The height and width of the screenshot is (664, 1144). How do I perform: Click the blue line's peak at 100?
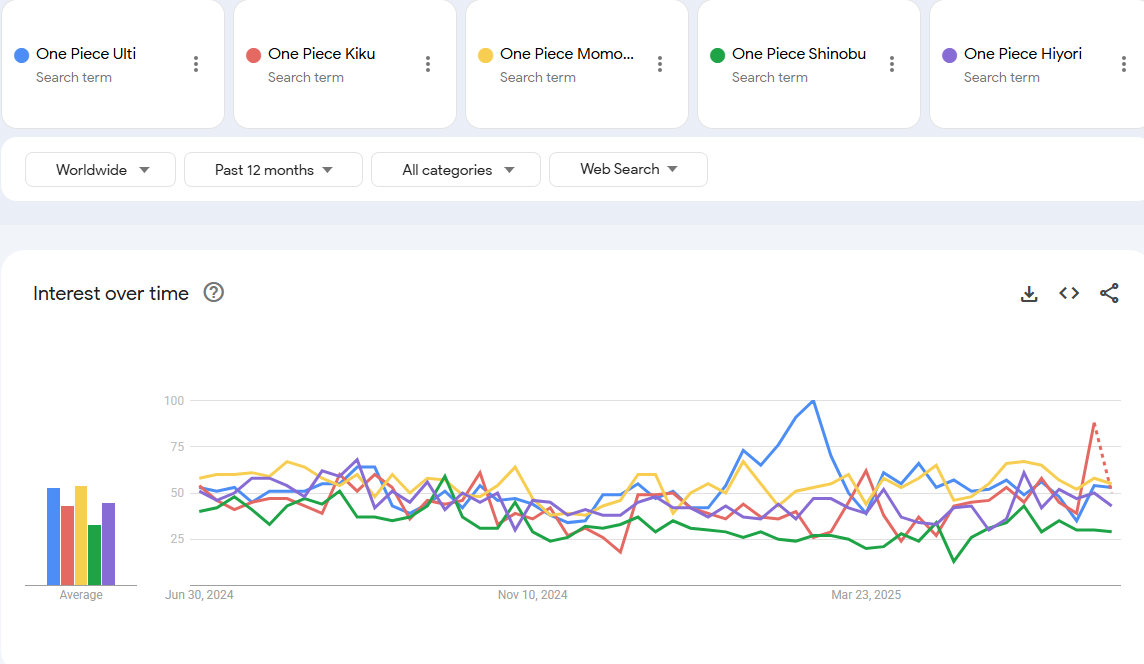pos(813,401)
